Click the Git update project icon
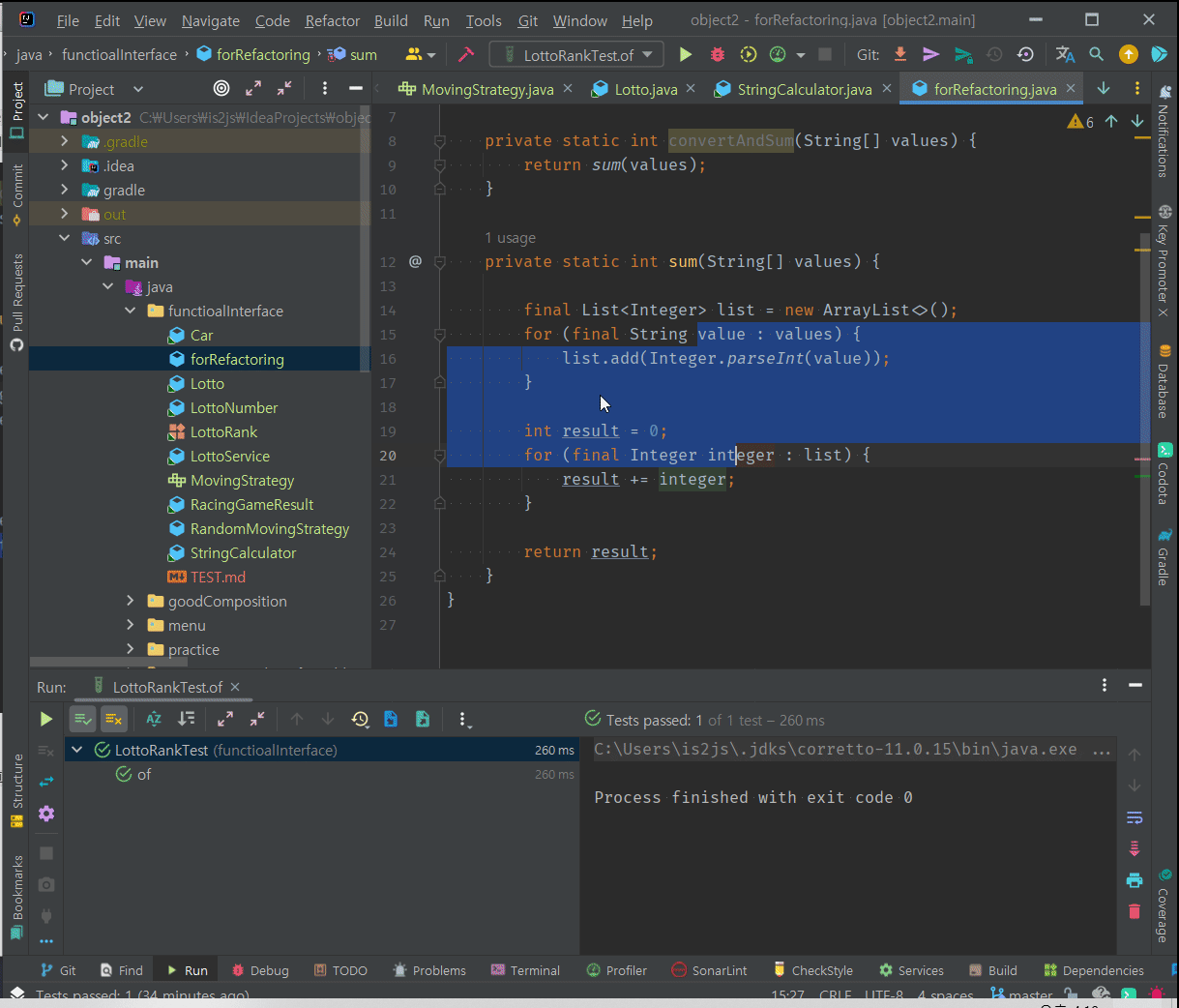The width and height of the screenshot is (1179, 1008). (900, 55)
